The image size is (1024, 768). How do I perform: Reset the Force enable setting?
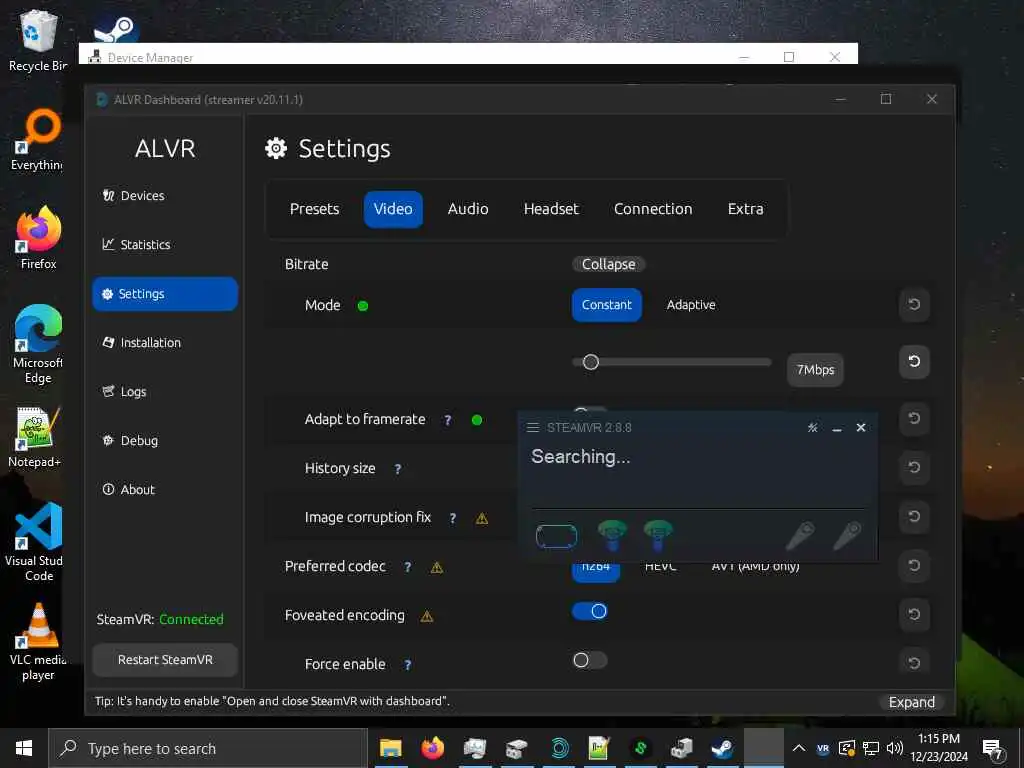(914, 663)
